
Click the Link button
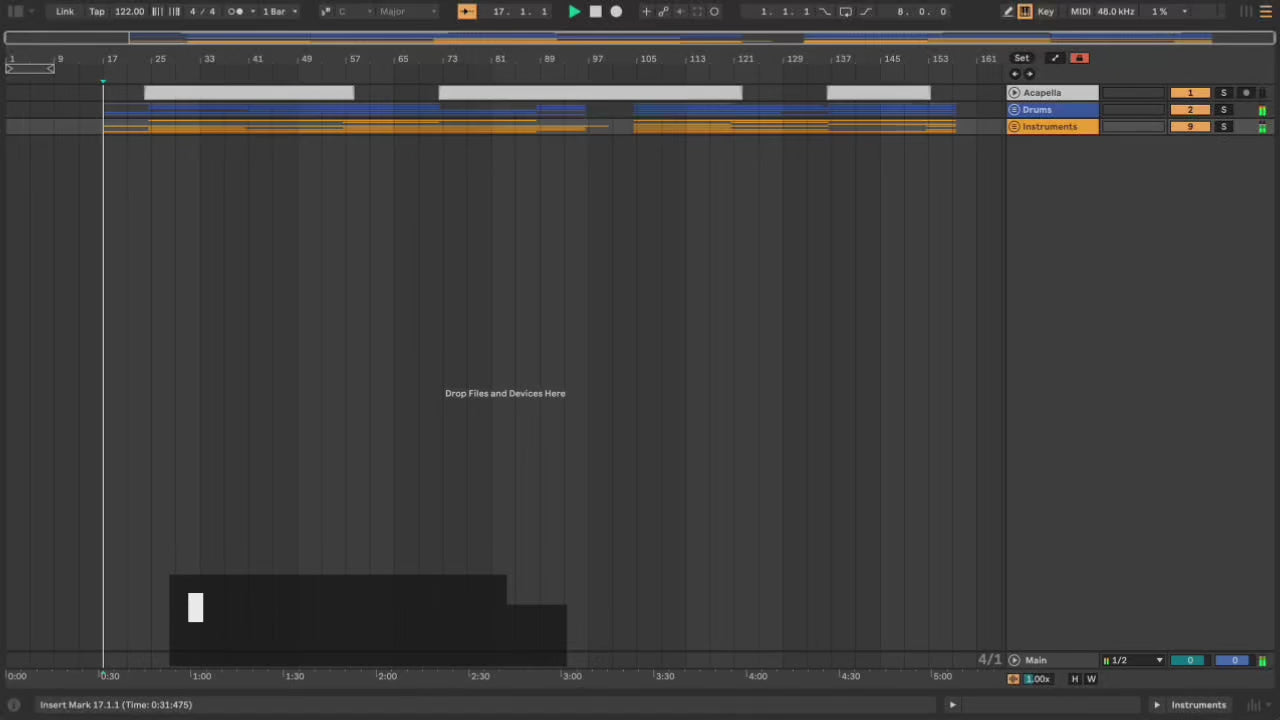[x=65, y=11]
